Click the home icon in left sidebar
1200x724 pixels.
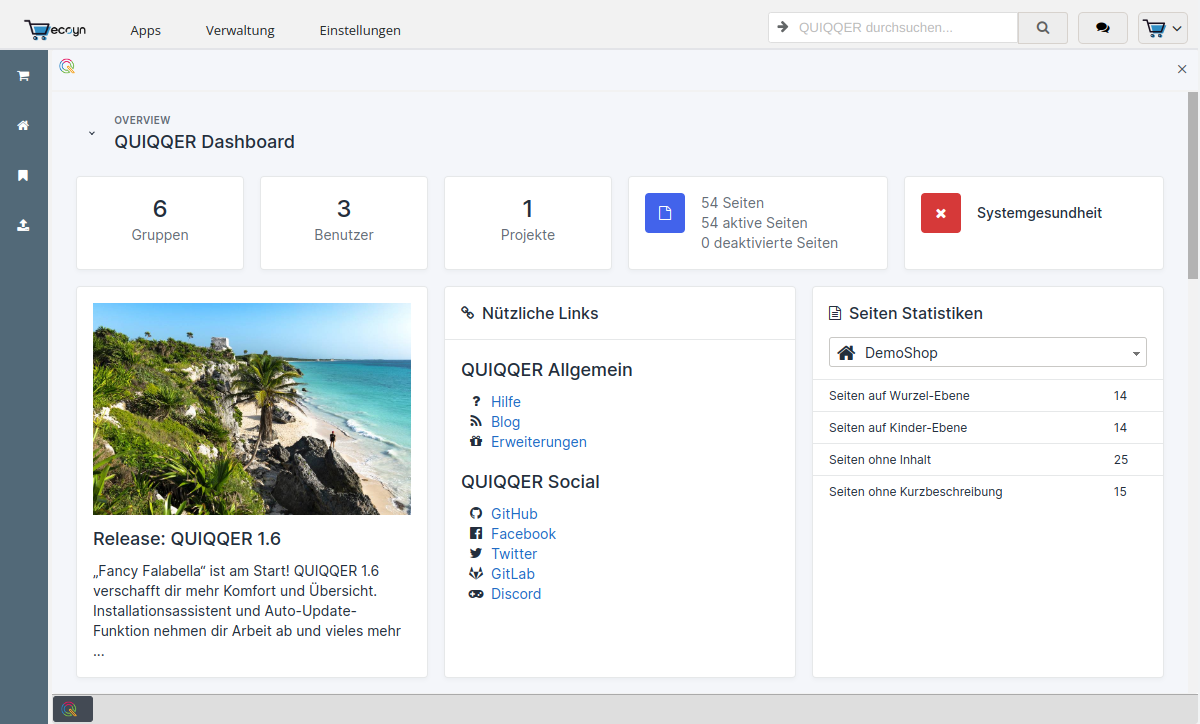23,126
